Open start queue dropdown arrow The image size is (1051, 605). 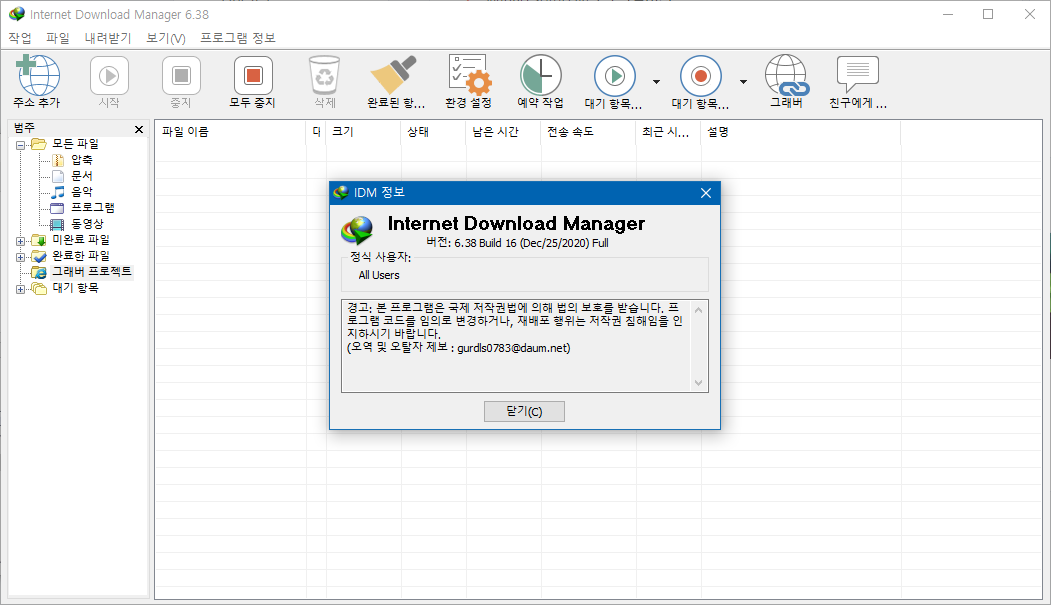tap(656, 82)
